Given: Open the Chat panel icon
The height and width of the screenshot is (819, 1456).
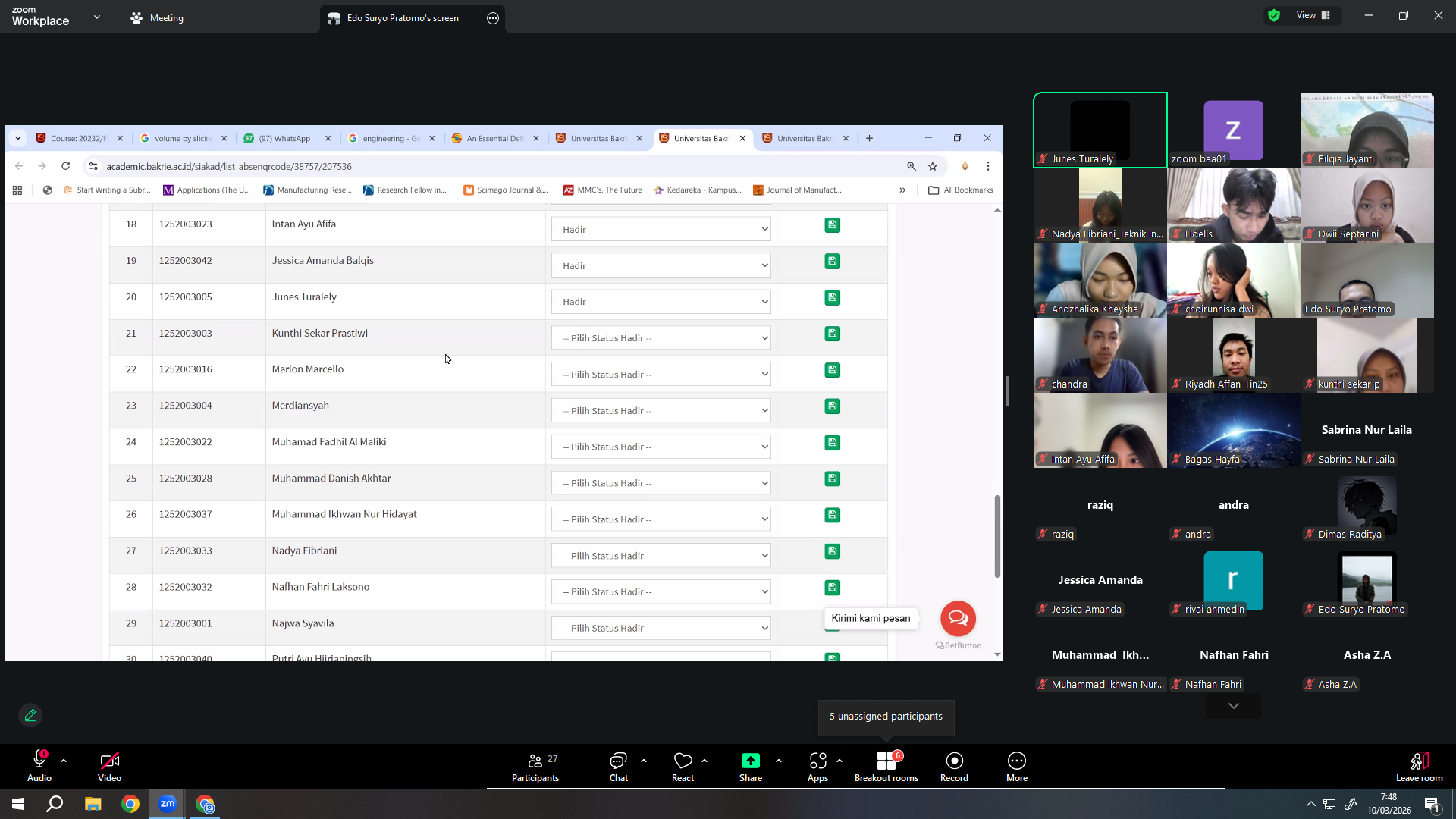Looking at the screenshot, I should (618, 761).
